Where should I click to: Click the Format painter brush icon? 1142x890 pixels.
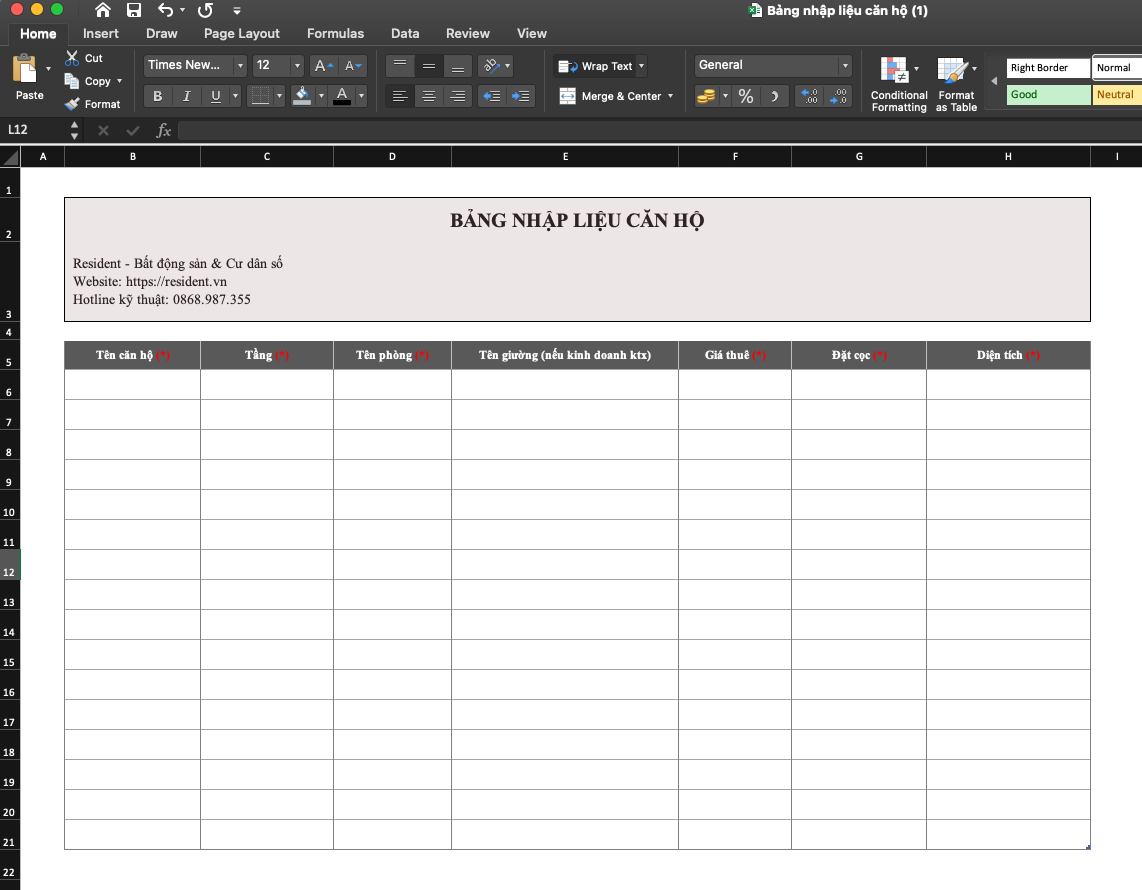pos(72,104)
